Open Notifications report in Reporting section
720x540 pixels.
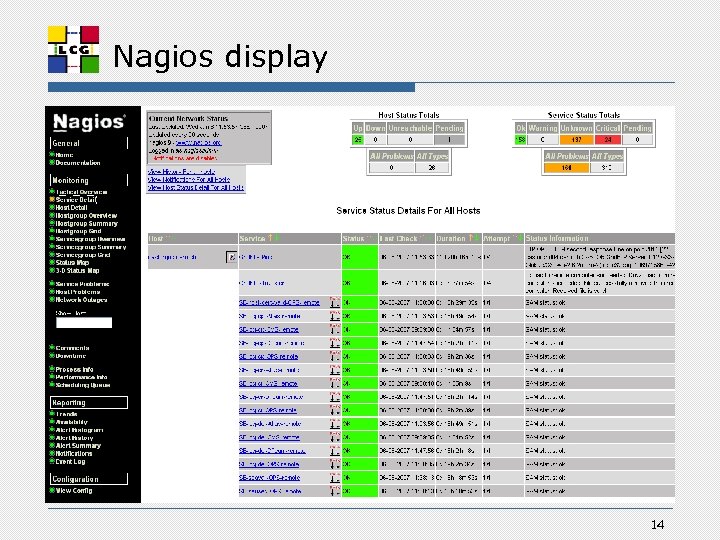pos(73,453)
